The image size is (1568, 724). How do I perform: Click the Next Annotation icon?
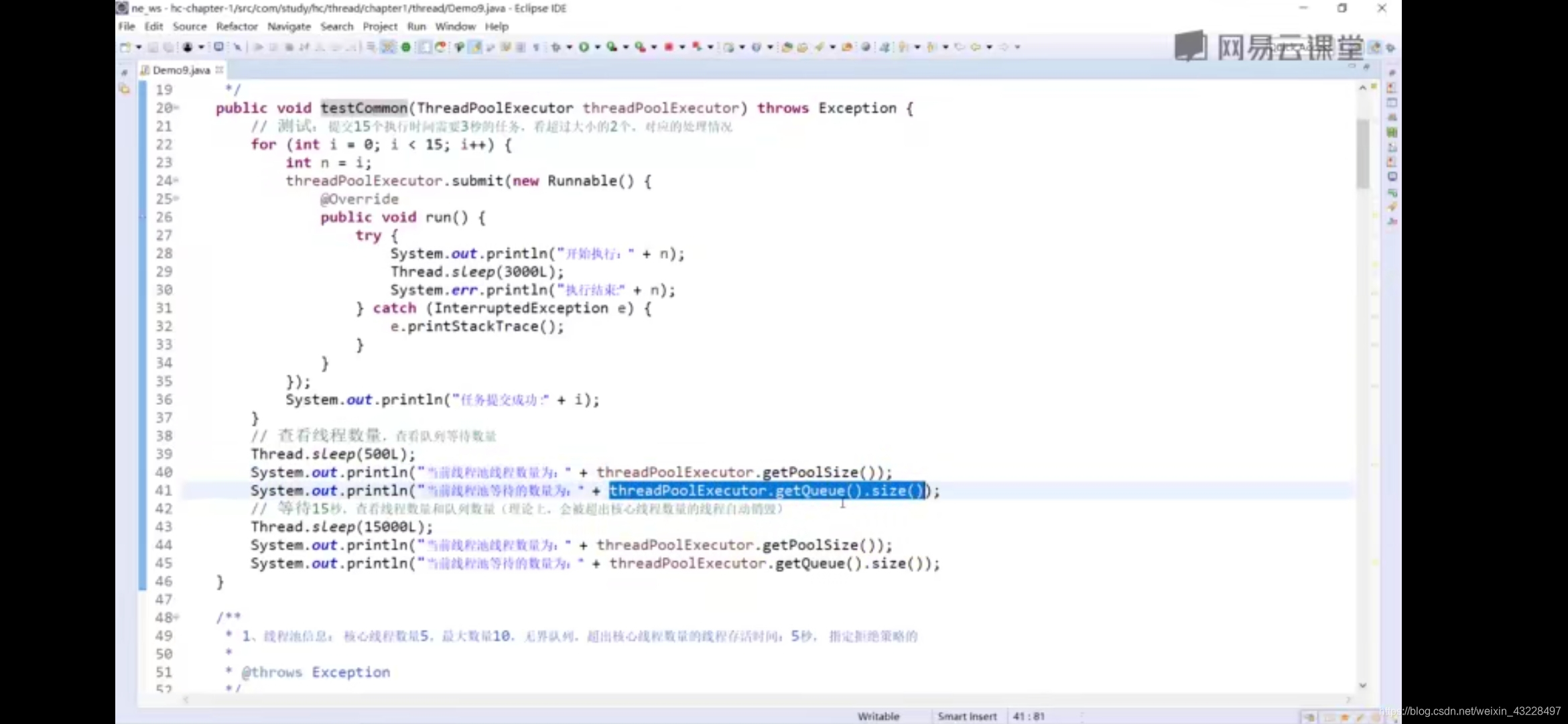tap(902, 47)
